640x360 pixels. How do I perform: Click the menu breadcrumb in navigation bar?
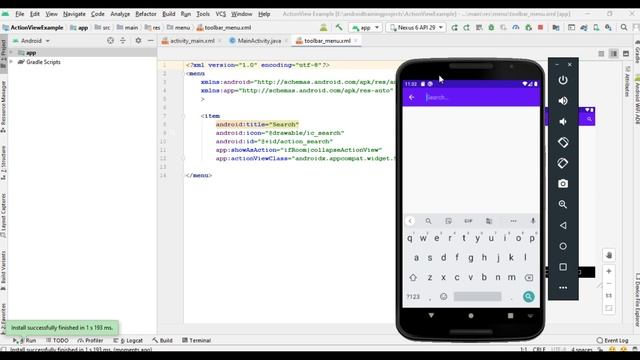[x=178, y=28]
